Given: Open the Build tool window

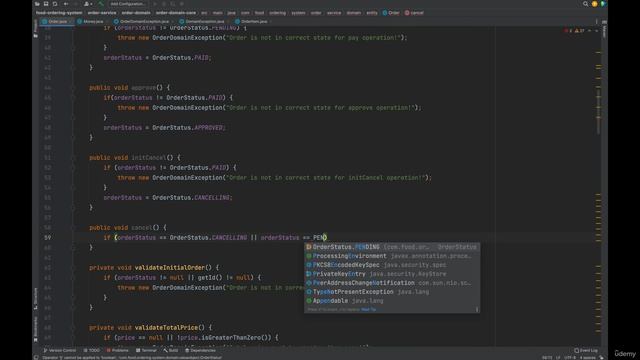Looking at the screenshot, I should click(x=171, y=350).
